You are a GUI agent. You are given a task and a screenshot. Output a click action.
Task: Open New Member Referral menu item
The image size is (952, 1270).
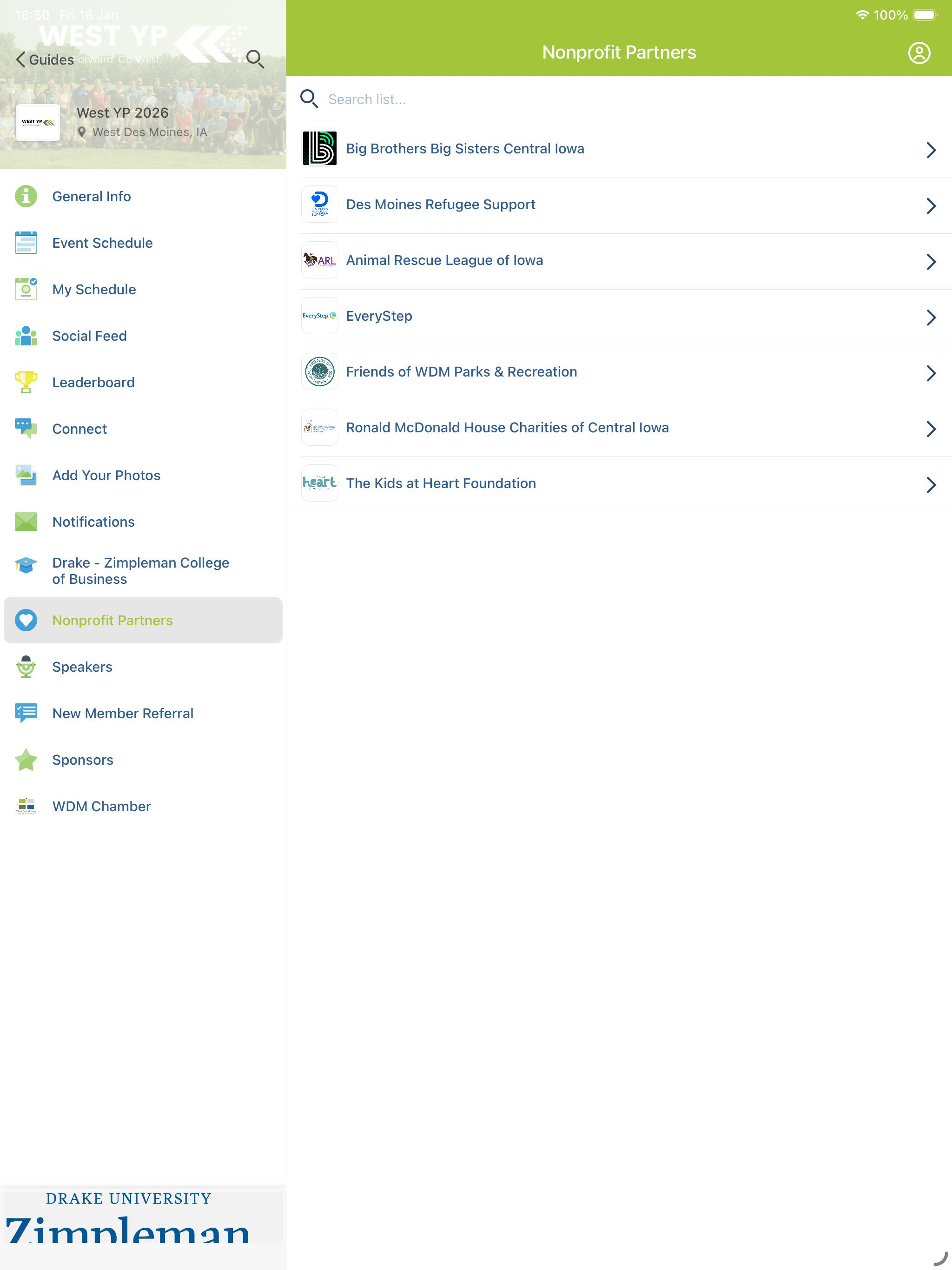(143, 713)
